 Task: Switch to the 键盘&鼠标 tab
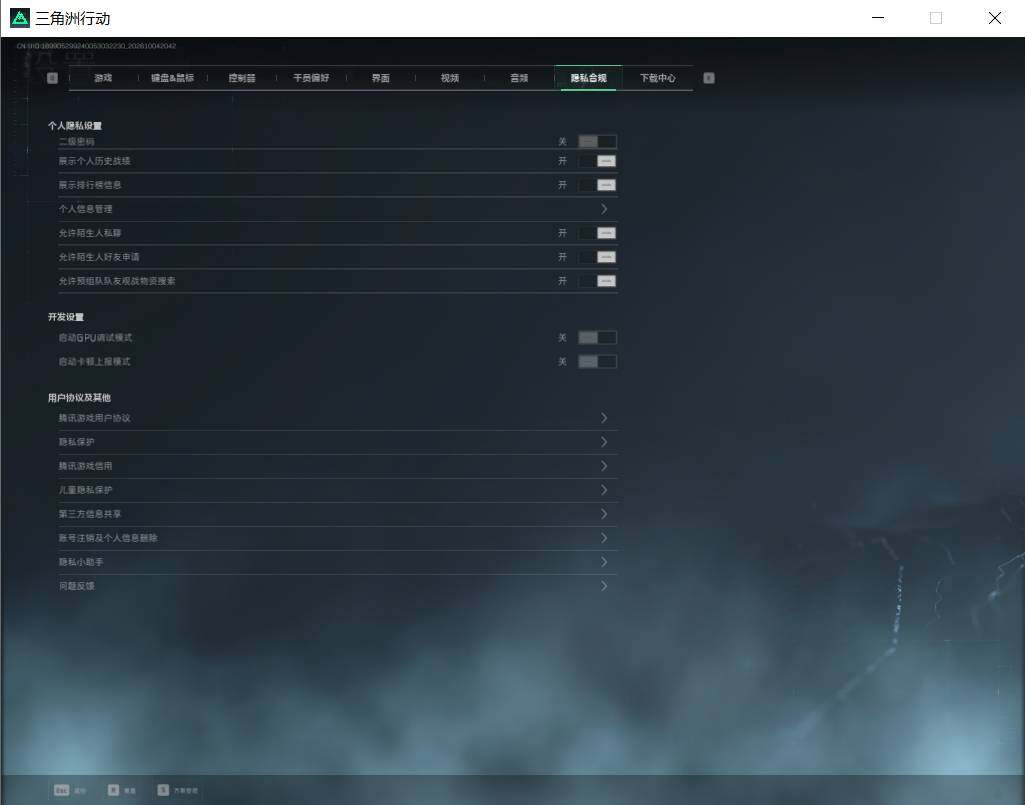[x=173, y=78]
